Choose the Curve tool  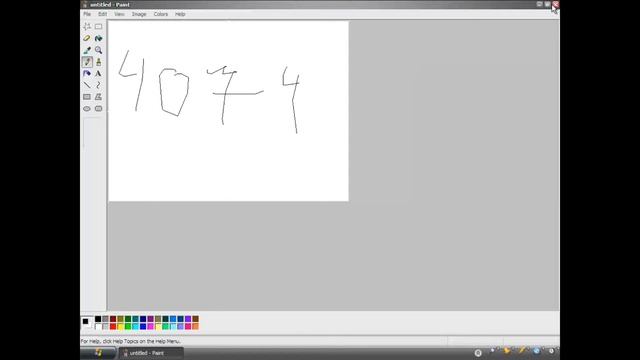click(x=98, y=85)
